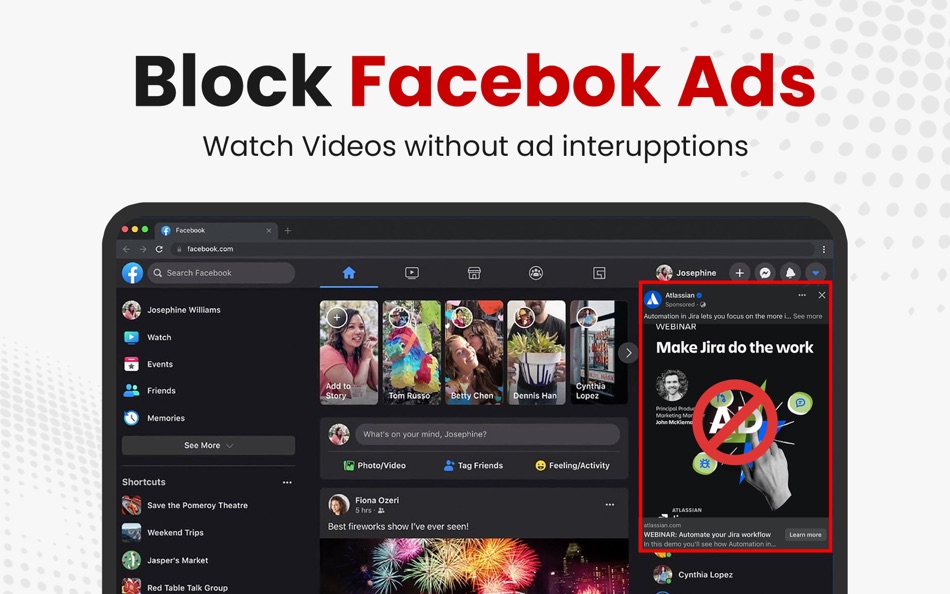The height and width of the screenshot is (594, 950).
Task: Click Add to Story card
Action: point(349,352)
